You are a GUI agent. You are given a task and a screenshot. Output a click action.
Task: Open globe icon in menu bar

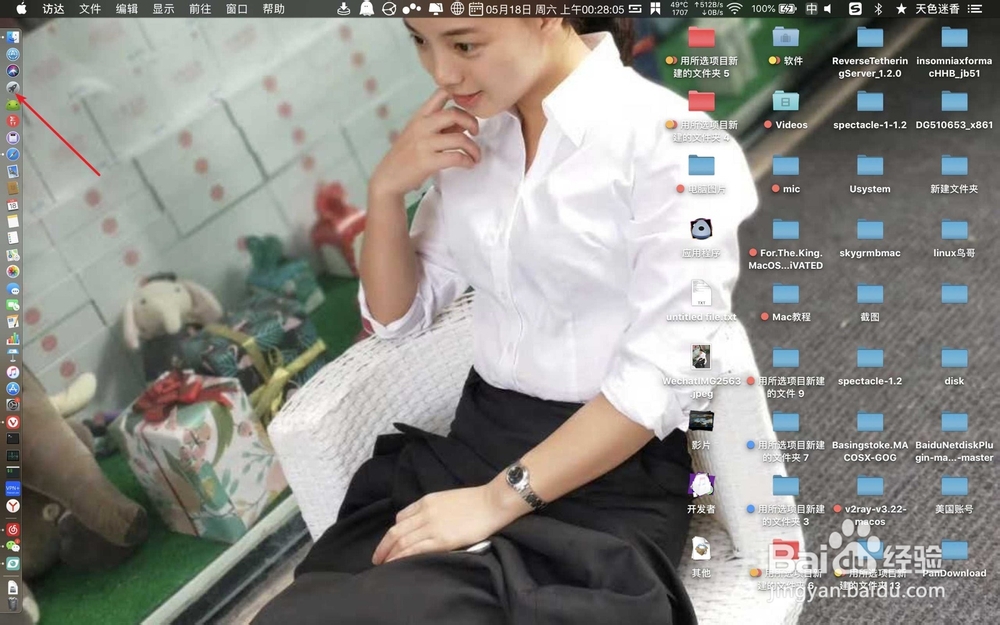pos(457,8)
